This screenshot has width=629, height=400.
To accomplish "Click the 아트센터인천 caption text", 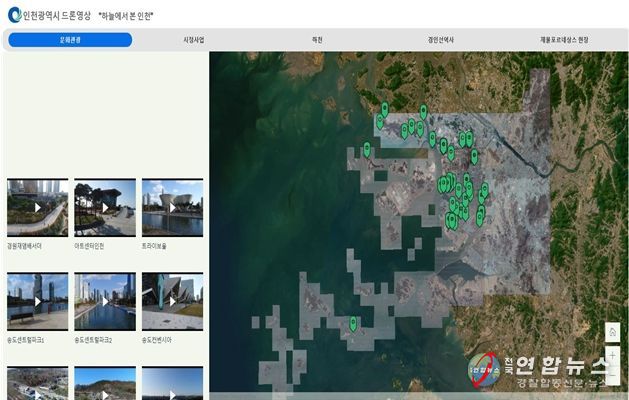I will click(x=89, y=246).
